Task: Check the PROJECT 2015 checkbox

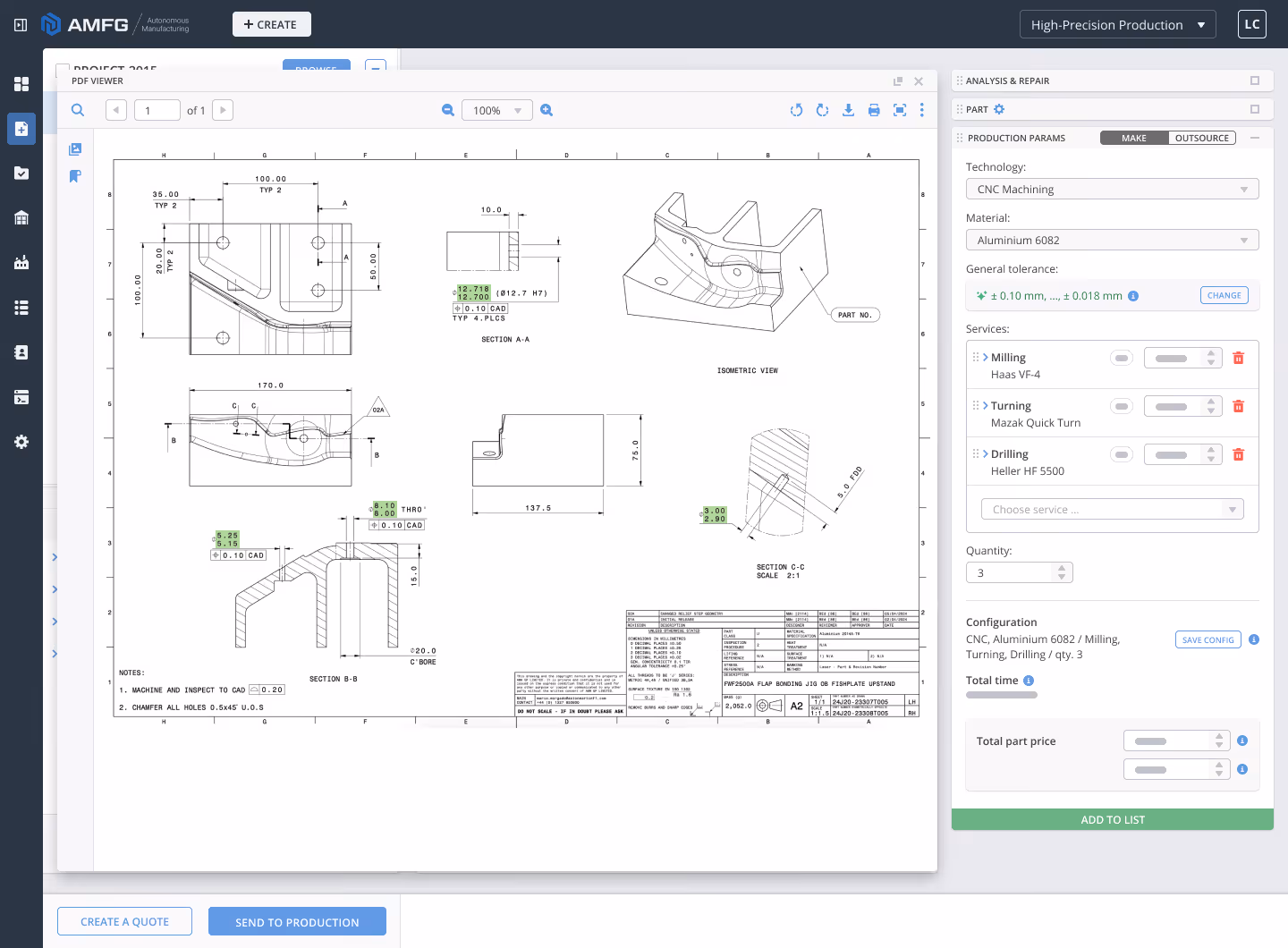Action: pos(63,71)
